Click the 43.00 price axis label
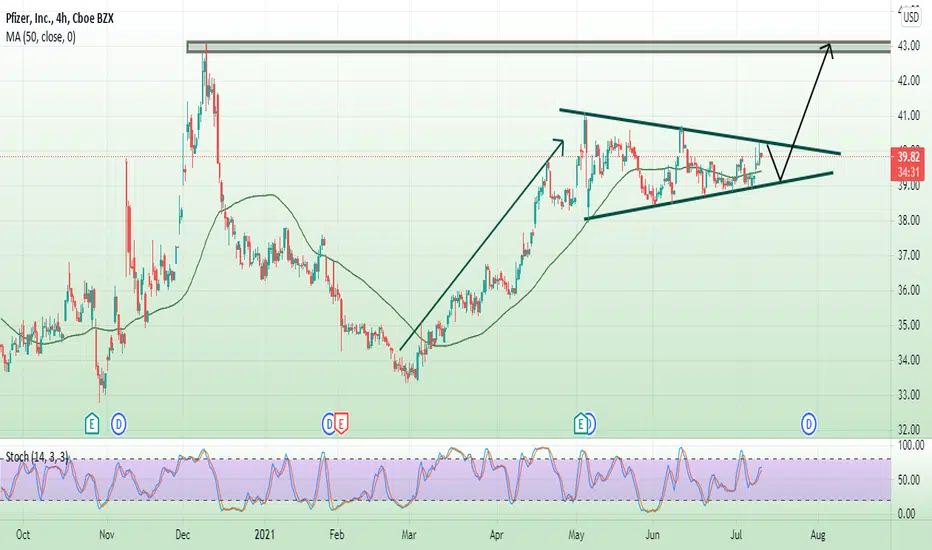This screenshot has width=932, height=550. [x=909, y=46]
